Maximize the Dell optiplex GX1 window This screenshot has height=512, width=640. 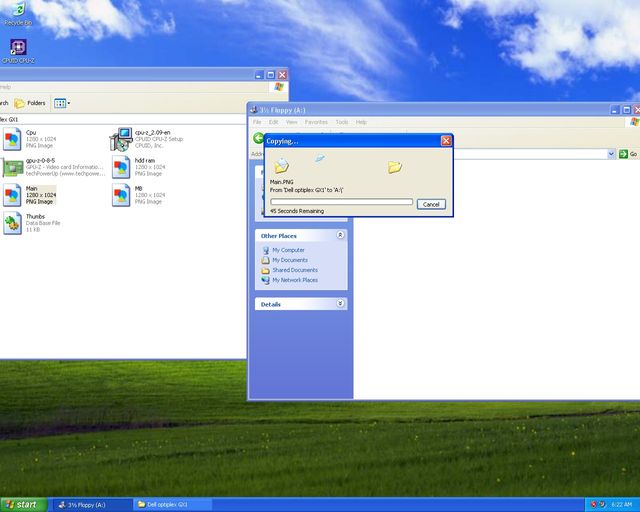pos(270,75)
